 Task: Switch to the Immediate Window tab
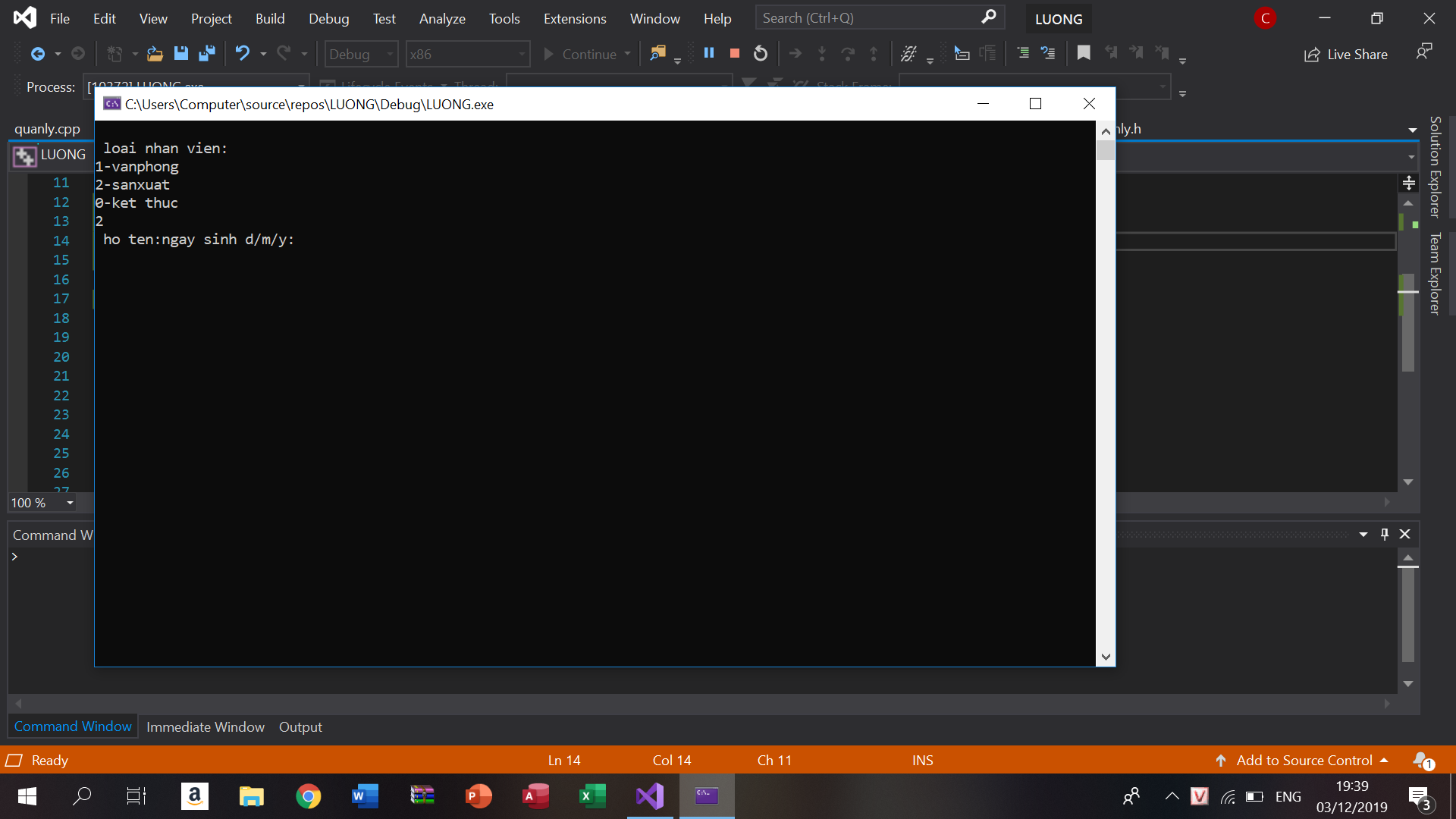205,726
